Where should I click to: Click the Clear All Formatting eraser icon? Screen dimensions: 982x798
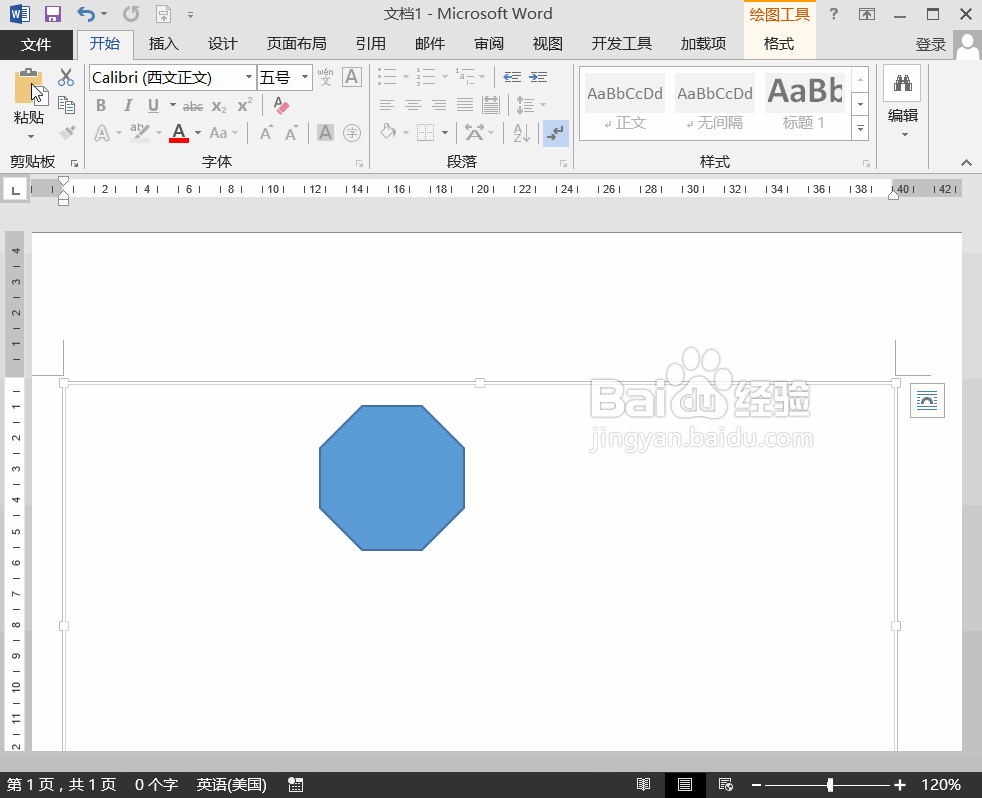click(281, 105)
